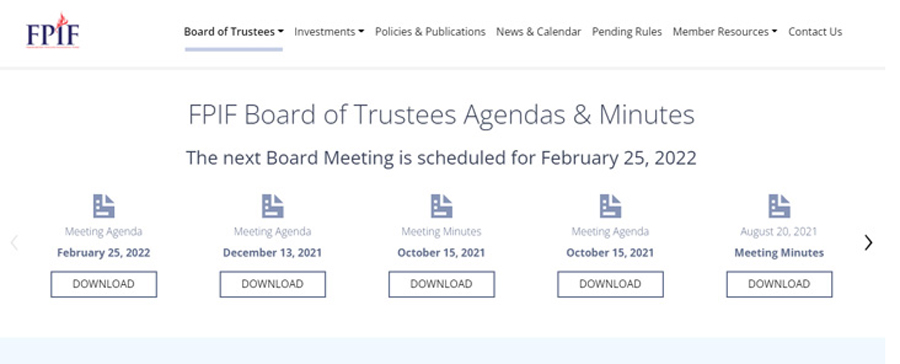Screen dimensions: 900x364
Task: Download August 20, 2021 Meeting Minutes
Action: [x=779, y=284]
